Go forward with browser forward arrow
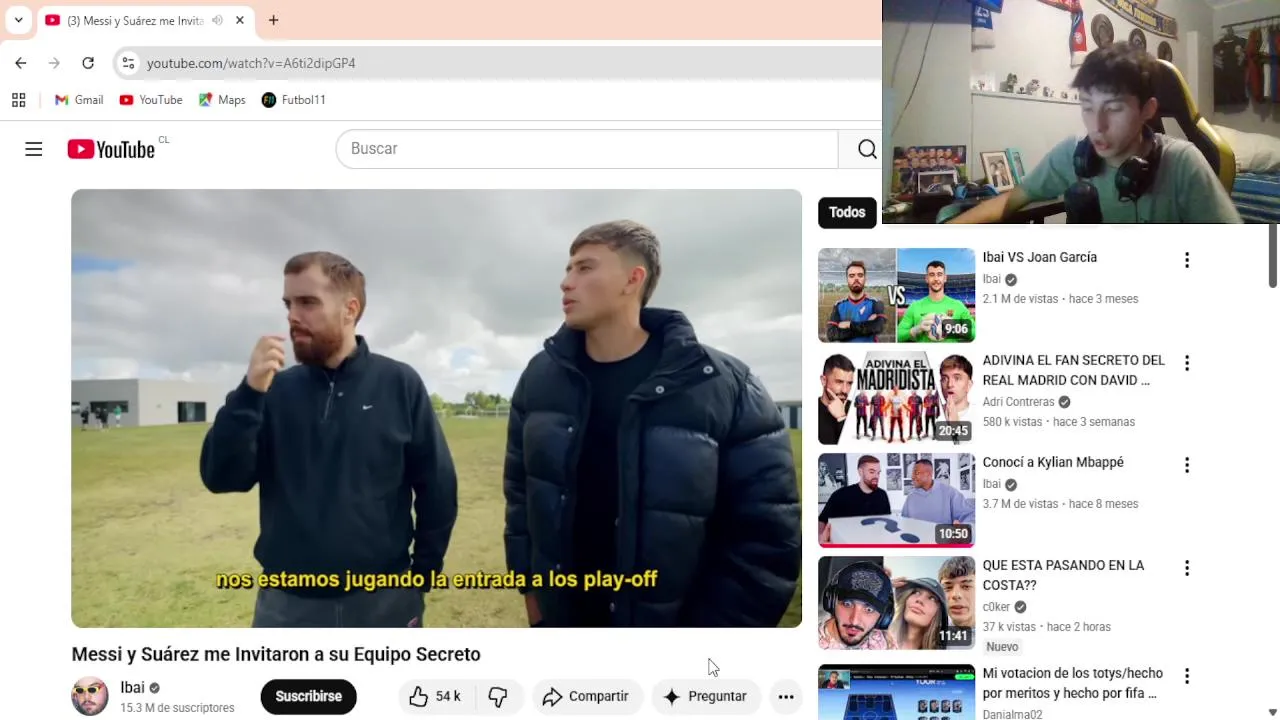The width and height of the screenshot is (1280, 720). [x=54, y=63]
